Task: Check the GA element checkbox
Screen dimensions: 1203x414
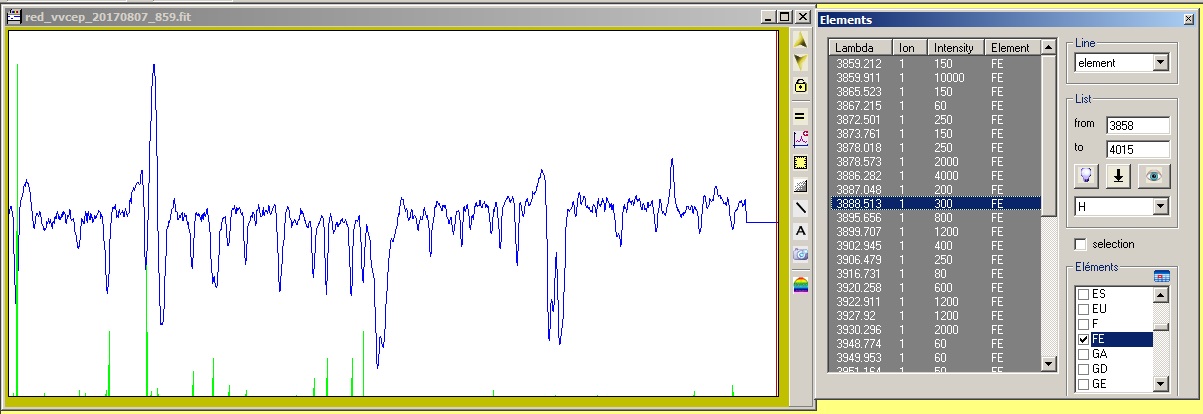Action: [x=1082, y=354]
